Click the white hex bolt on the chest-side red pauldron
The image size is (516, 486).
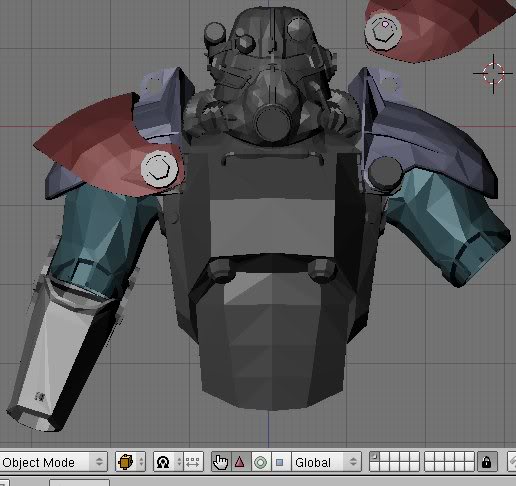[159, 168]
